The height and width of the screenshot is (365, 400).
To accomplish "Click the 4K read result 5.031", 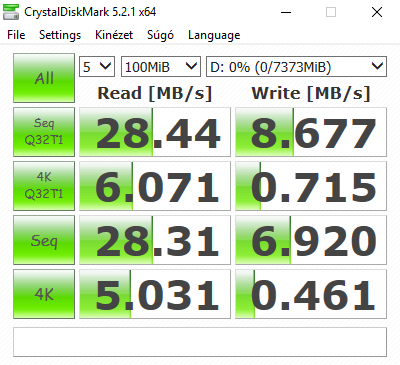I will [x=155, y=294].
